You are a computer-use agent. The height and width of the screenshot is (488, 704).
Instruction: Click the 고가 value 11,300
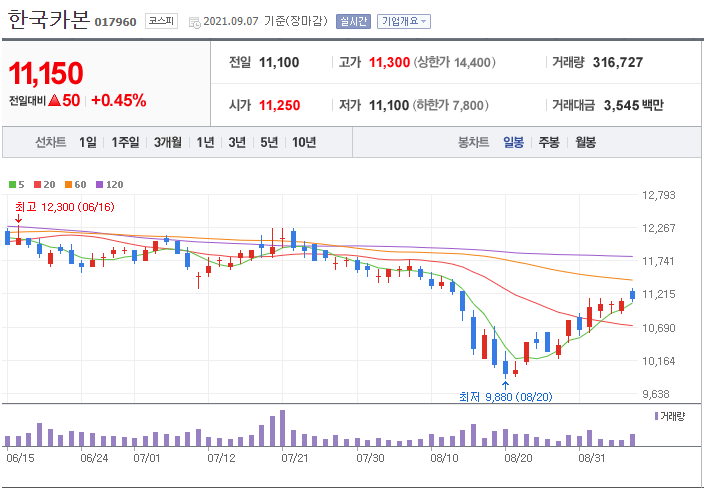389,62
